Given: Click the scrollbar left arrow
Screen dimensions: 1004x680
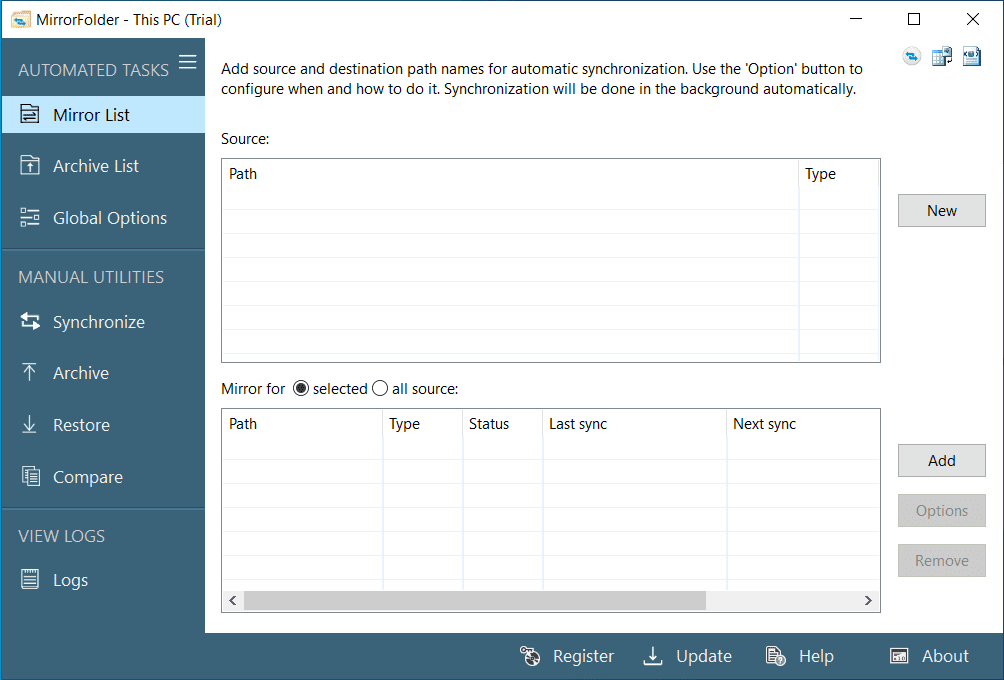Looking at the screenshot, I should [x=233, y=601].
